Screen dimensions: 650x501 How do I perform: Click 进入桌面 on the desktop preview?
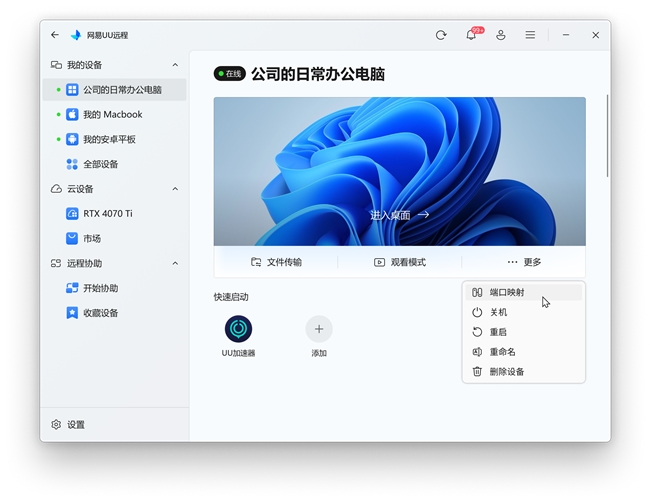(x=400, y=215)
